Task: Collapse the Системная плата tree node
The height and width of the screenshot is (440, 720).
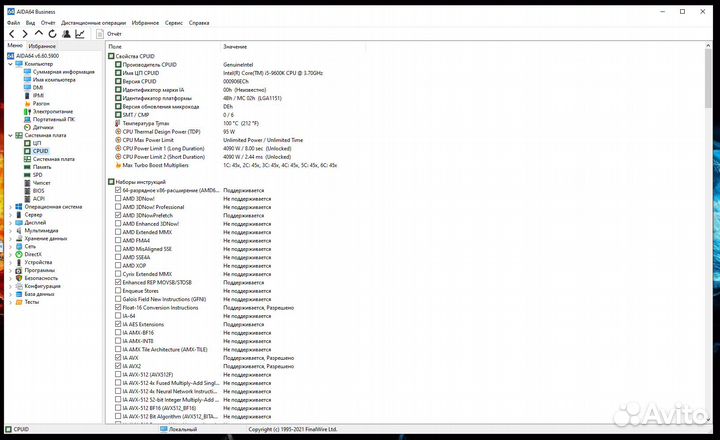Action: pos(11,135)
